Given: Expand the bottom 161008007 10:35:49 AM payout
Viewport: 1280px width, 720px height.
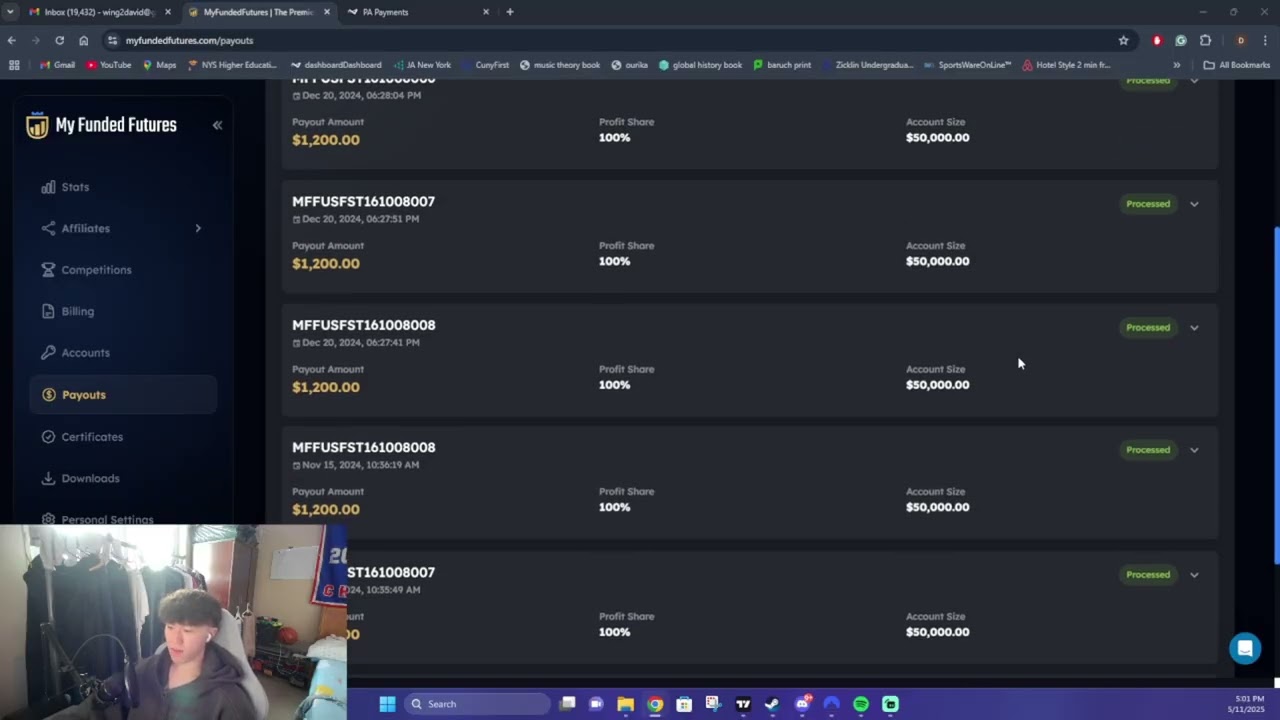Looking at the screenshot, I should [x=1194, y=575].
